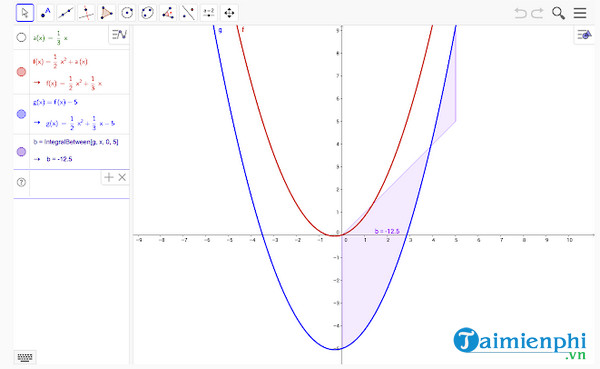
Task: Select the IntegralBetween definition of b
Action: pyautogui.click(x=76, y=142)
